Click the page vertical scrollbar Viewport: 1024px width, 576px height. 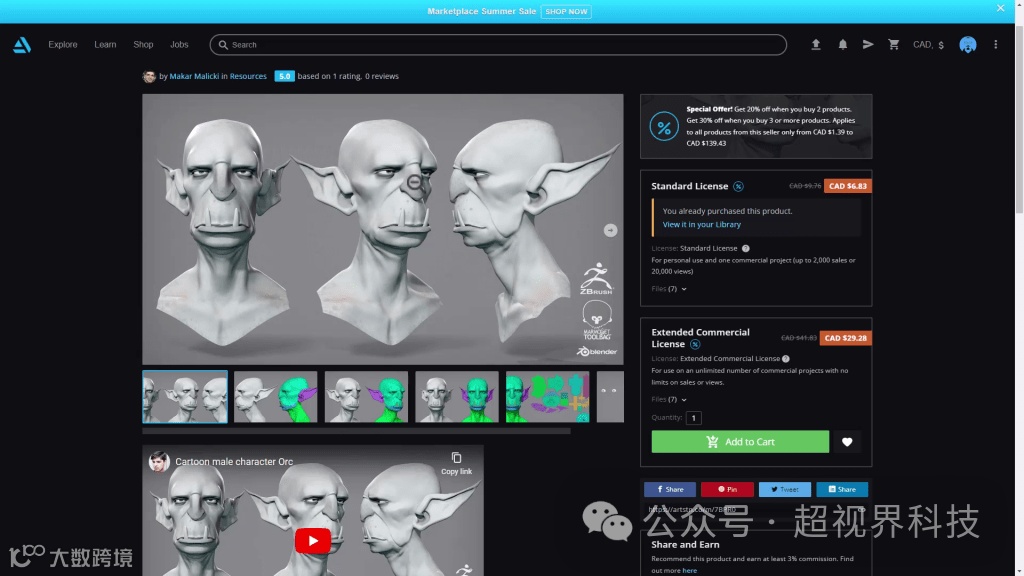click(1019, 118)
